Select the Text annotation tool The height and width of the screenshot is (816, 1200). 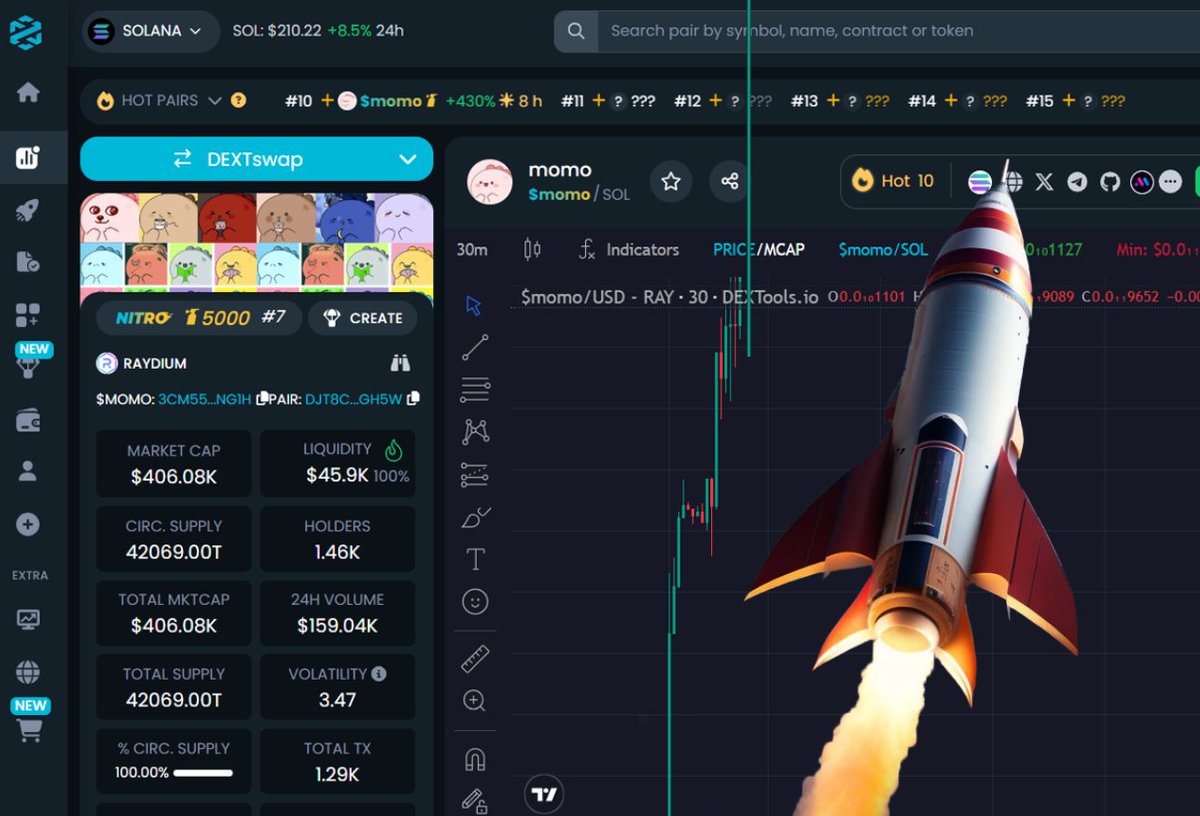pos(475,559)
